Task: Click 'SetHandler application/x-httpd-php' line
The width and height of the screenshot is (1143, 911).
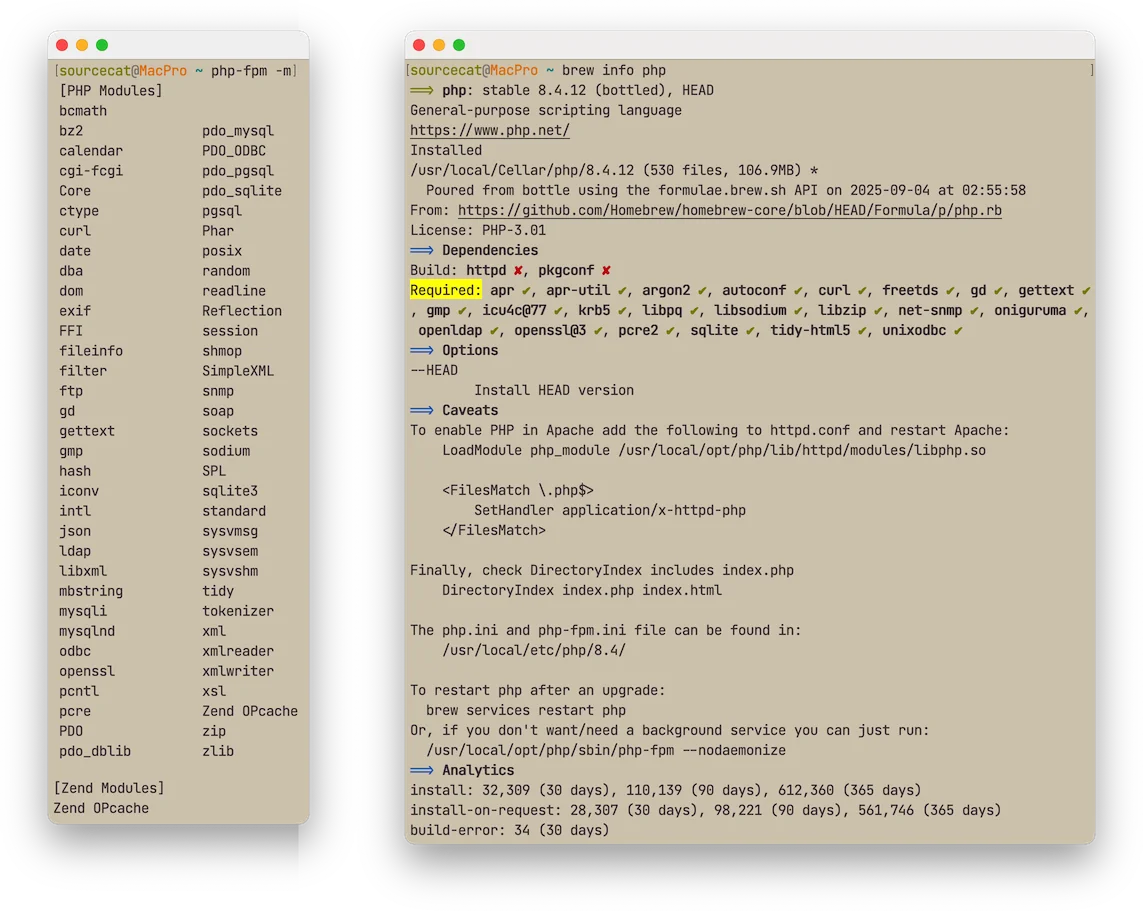Action: 610,510
